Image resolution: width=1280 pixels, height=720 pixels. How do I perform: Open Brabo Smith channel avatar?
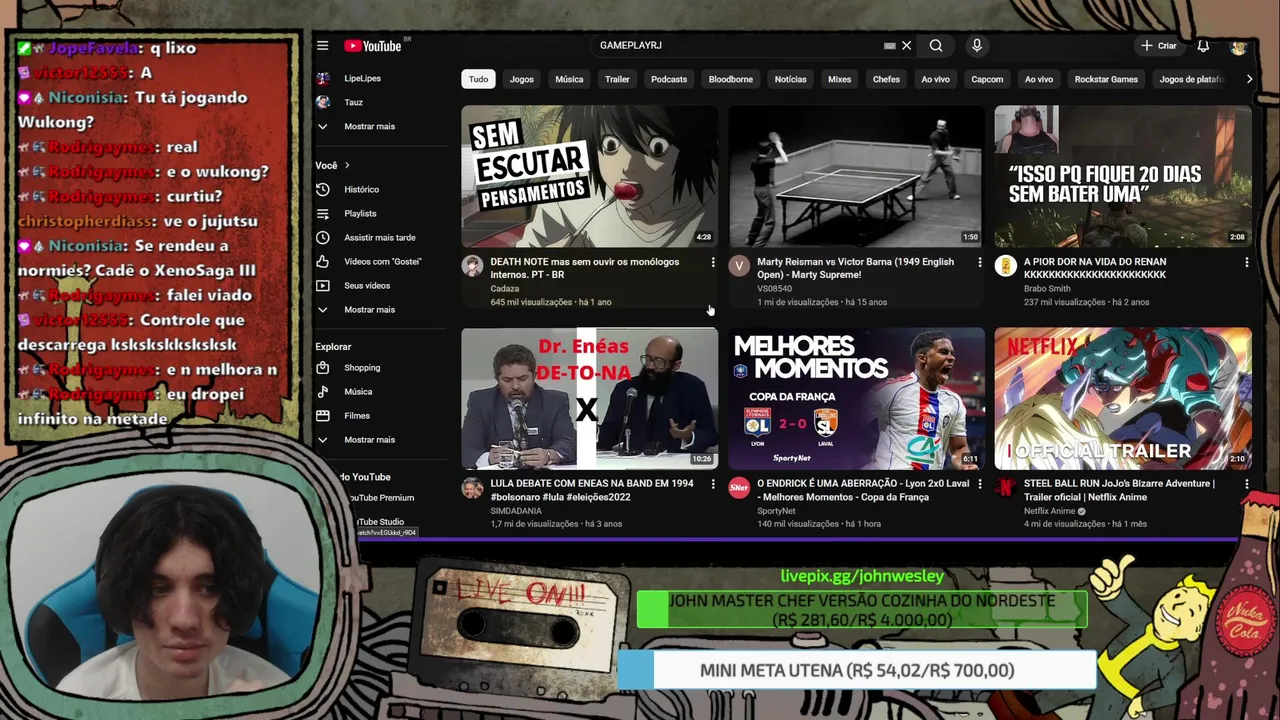coord(1006,266)
